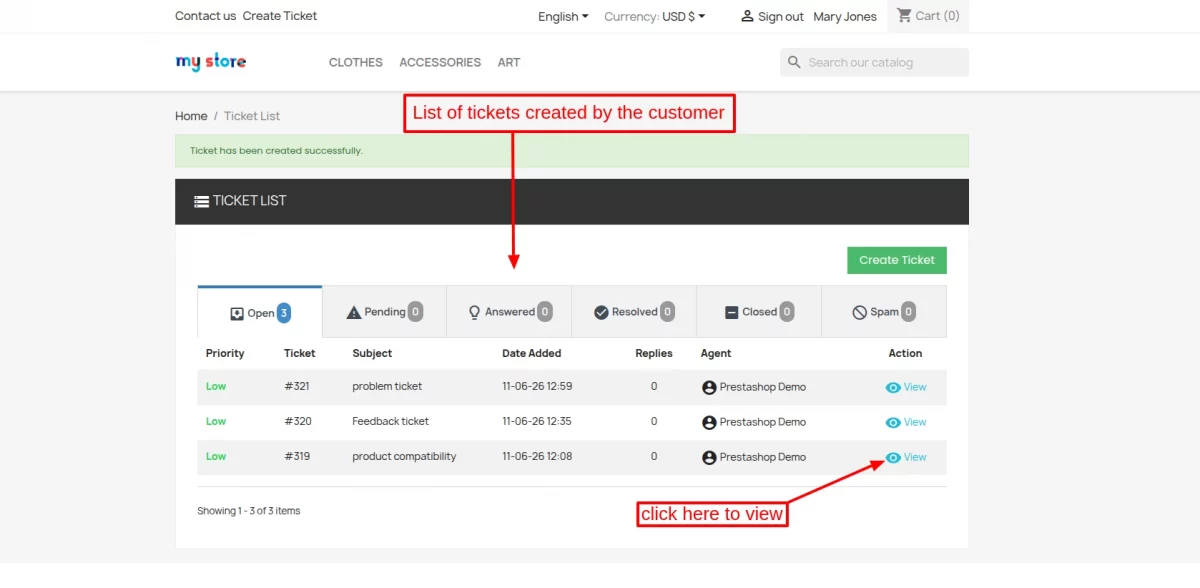Click 'Showing 1 - 3 of 3 items' text

249,511
